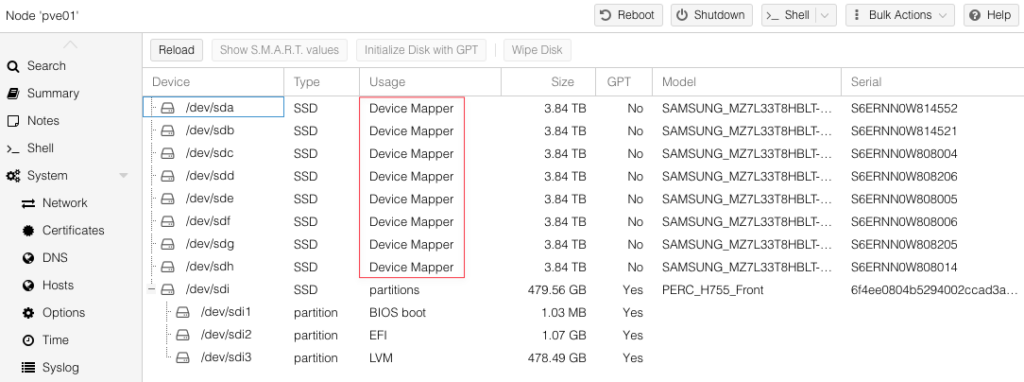Click the /dev/sdf disk icon
This screenshot has height=382, width=1024.
click(168, 221)
